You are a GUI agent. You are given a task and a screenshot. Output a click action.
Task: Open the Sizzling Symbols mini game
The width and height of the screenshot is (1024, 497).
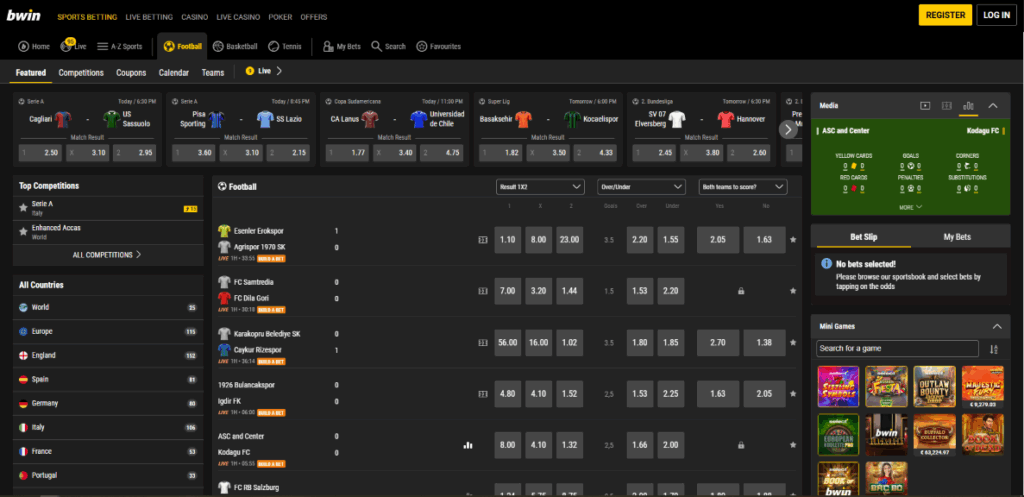click(x=838, y=387)
